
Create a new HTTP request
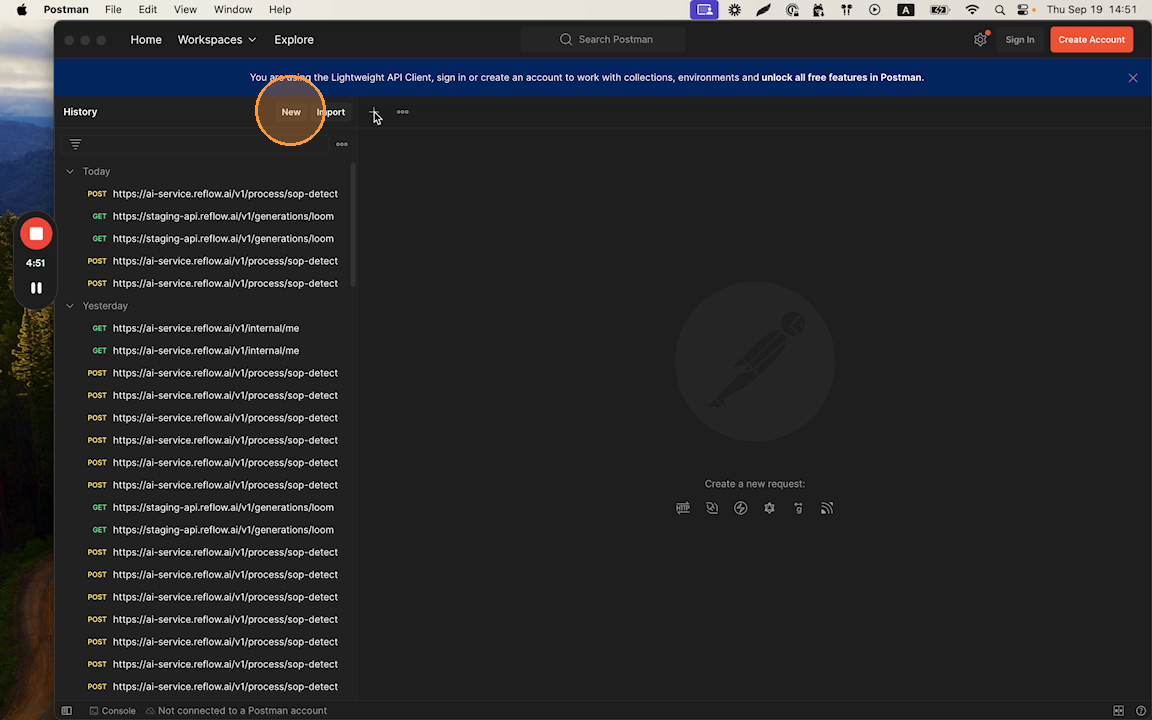click(683, 508)
